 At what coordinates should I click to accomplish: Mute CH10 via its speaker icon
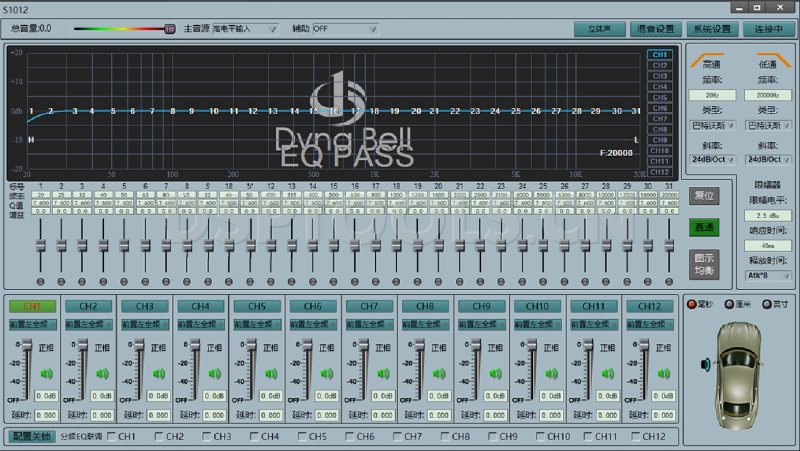click(549, 375)
